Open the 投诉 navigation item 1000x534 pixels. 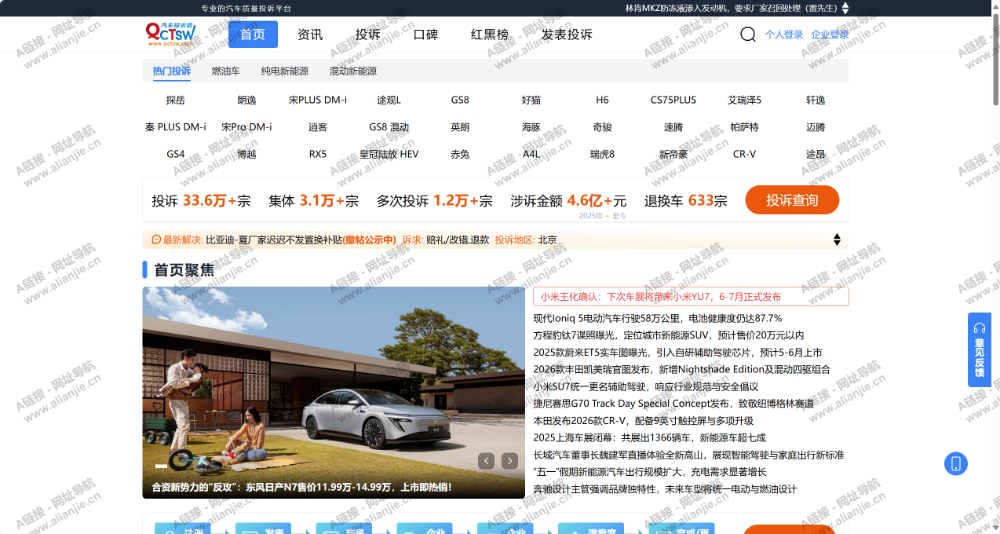click(x=368, y=34)
